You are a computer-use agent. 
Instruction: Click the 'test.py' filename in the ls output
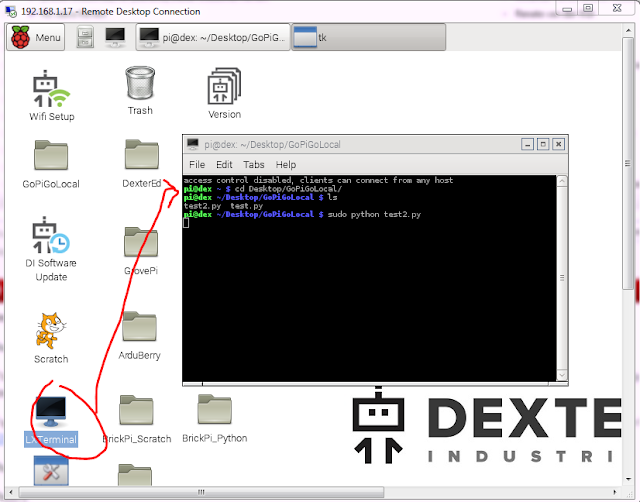247,206
